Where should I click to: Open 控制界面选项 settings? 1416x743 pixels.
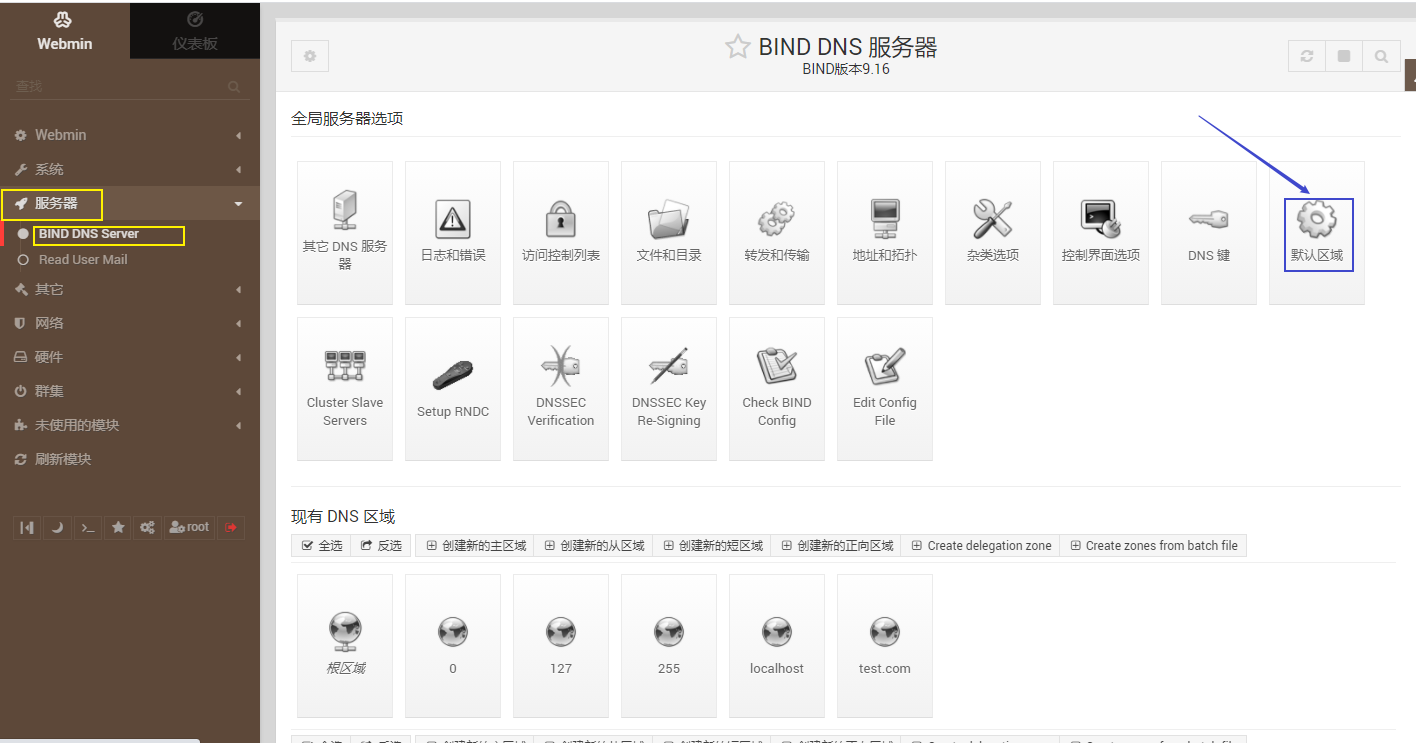(x=1101, y=233)
